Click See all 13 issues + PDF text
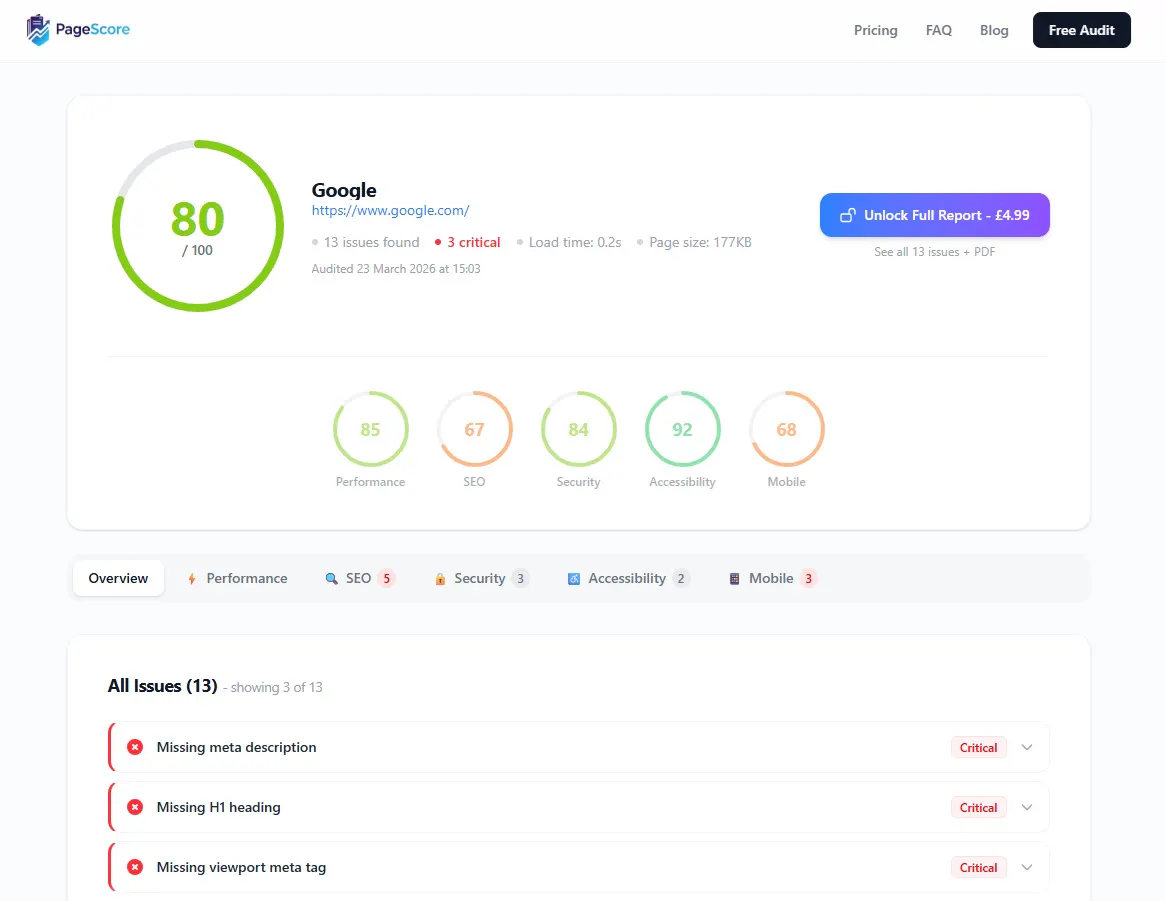 (x=935, y=252)
